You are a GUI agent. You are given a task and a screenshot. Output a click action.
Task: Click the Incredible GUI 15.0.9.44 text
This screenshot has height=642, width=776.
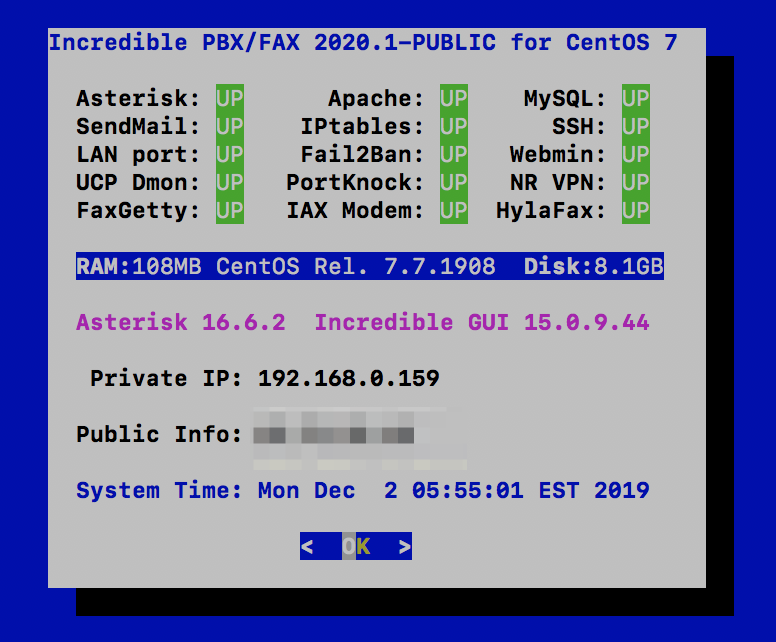pos(482,322)
